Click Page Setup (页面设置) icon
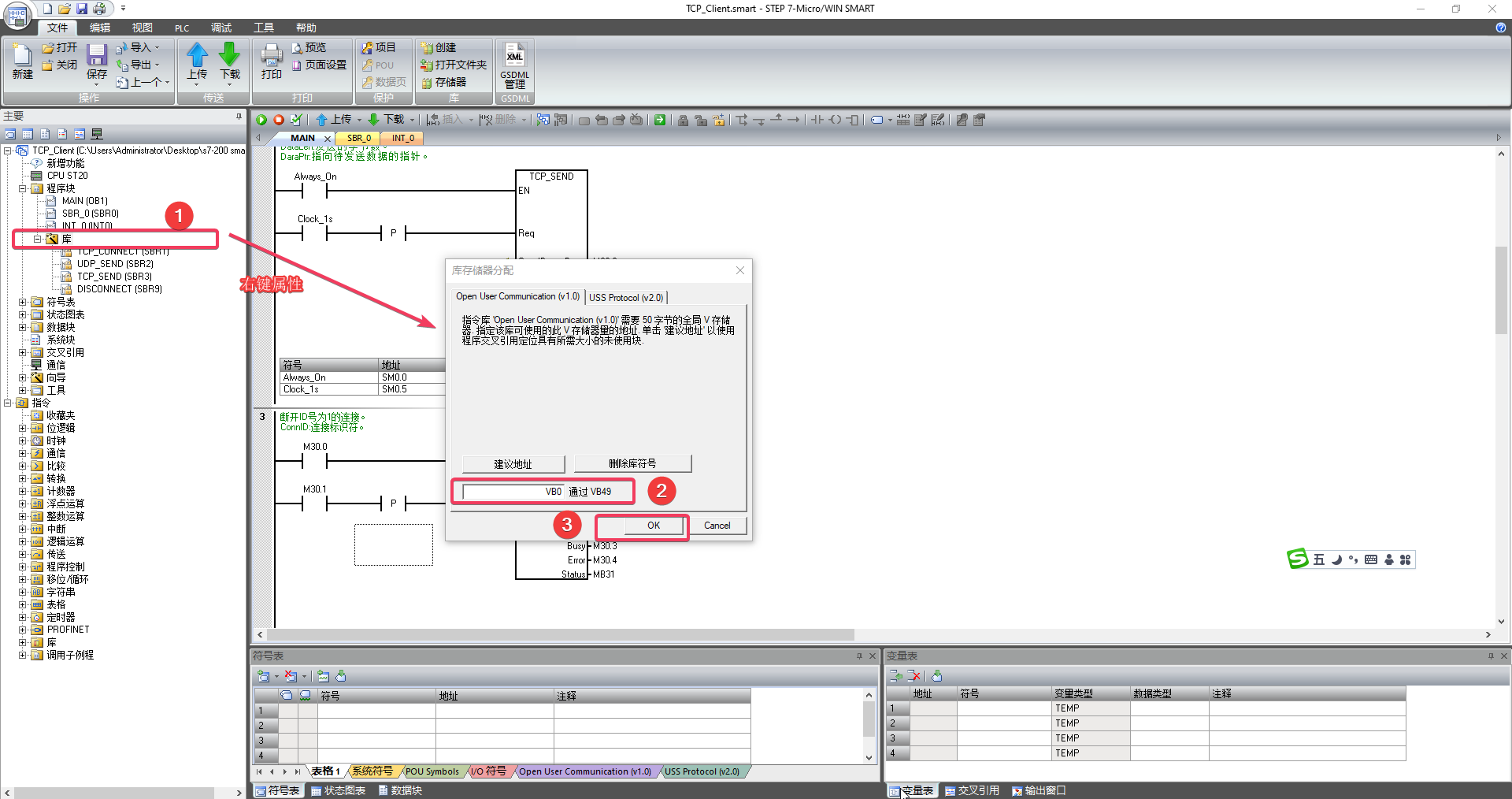Image resolution: width=1512 pixels, height=799 pixels. (297, 65)
